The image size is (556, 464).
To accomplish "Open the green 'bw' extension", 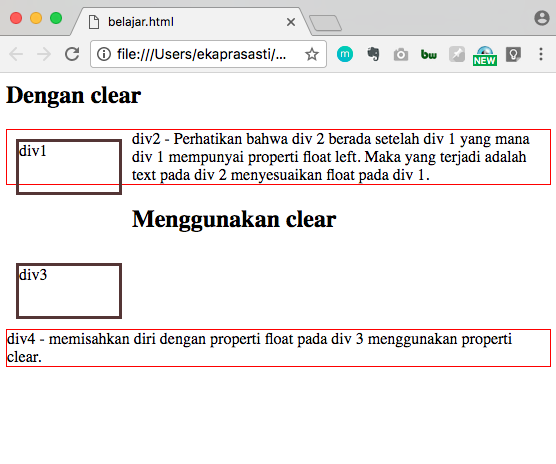I will point(429,55).
